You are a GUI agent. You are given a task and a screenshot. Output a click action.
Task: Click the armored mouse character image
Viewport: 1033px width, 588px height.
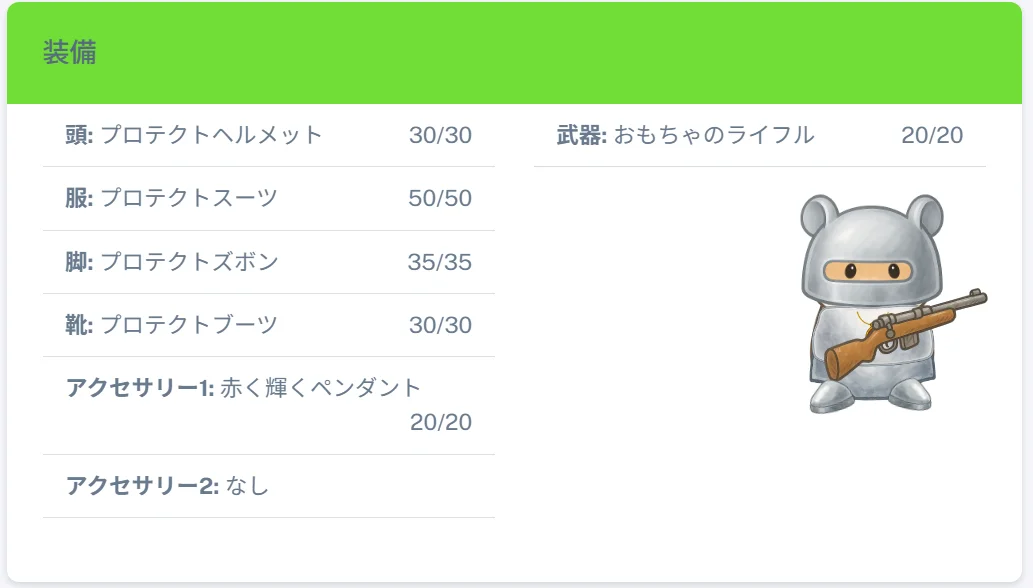point(893,304)
